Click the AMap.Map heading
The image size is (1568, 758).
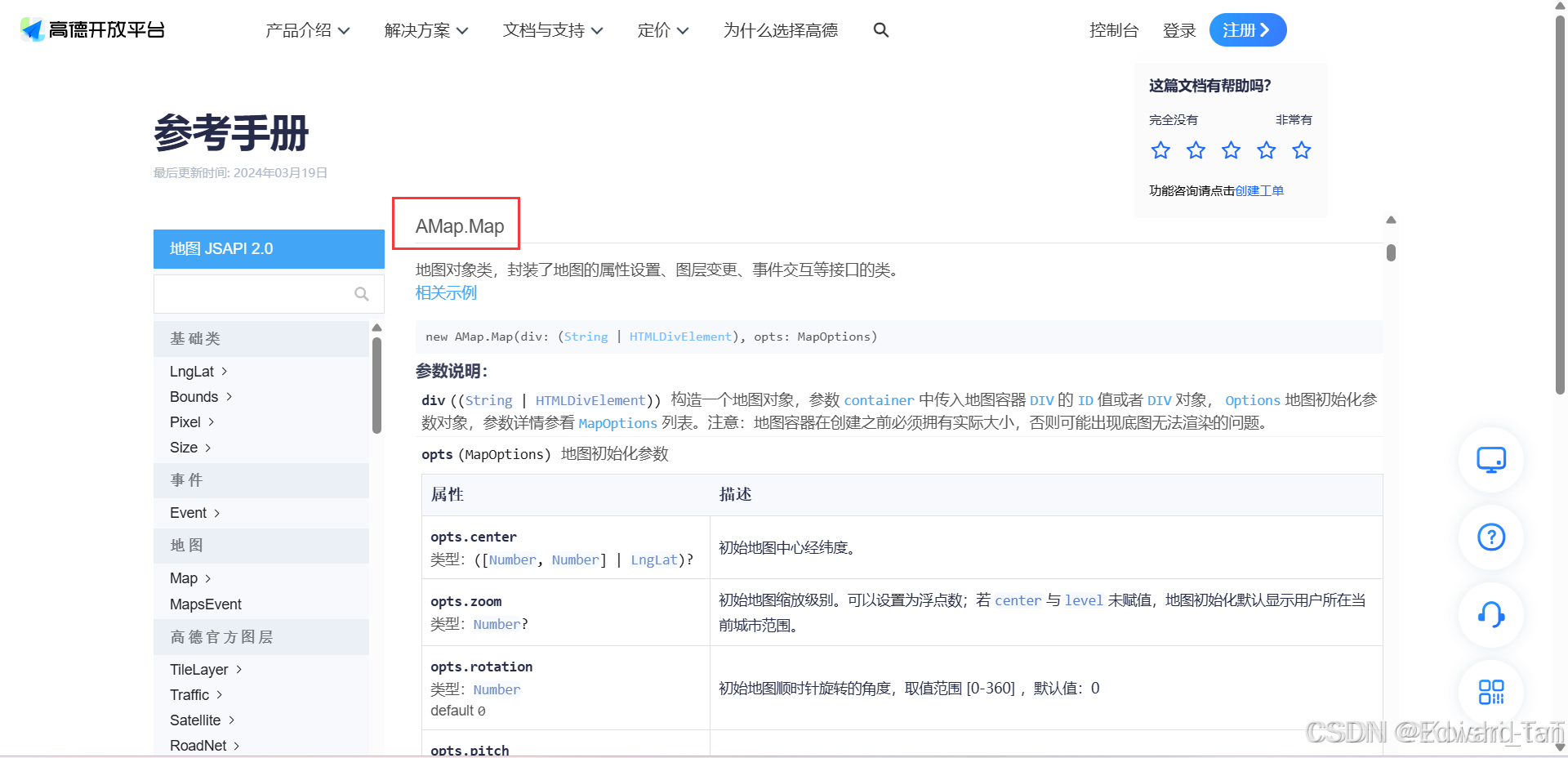(460, 226)
